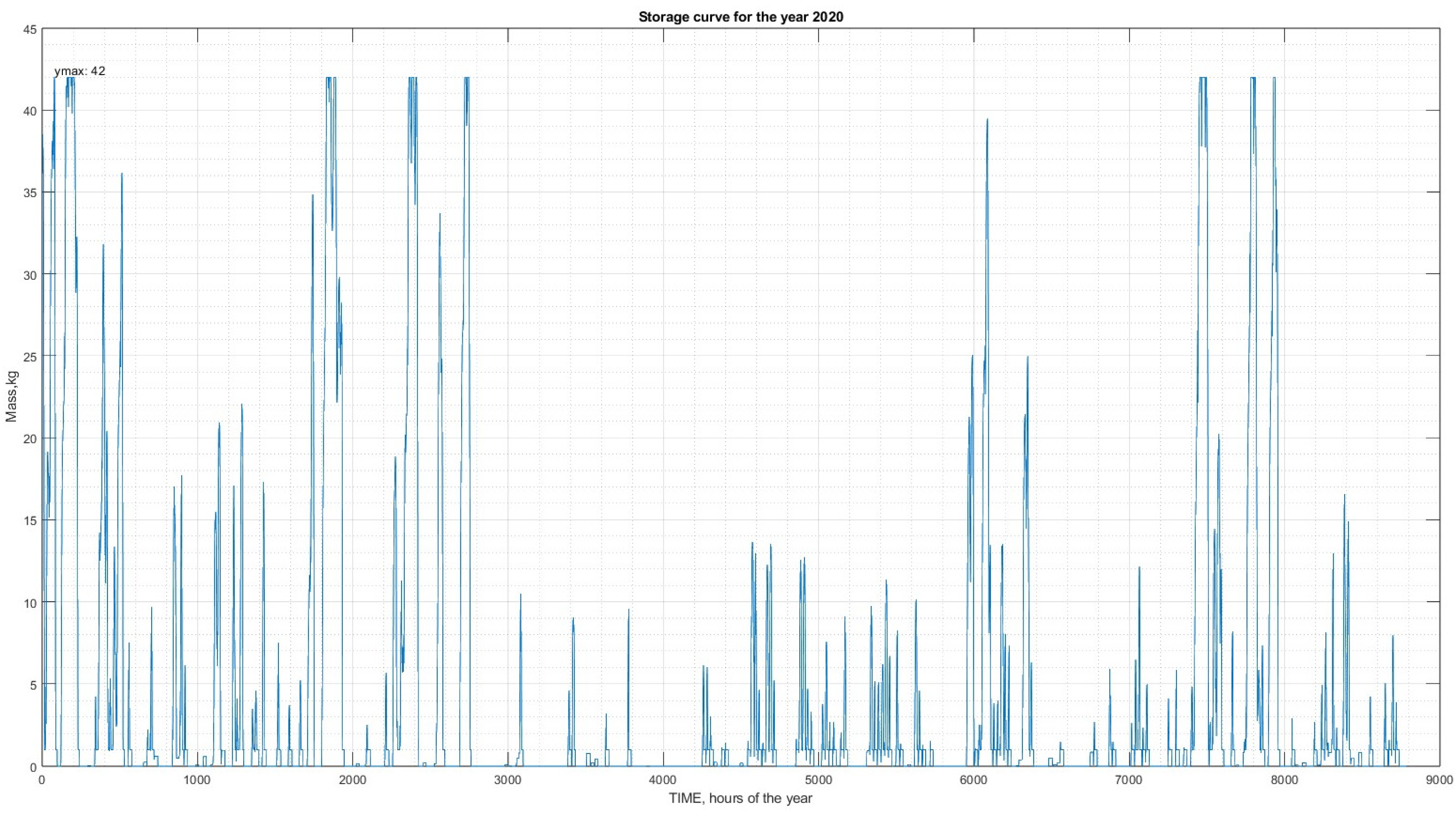The height and width of the screenshot is (818, 1456).
Task: Click the y-axis tick label 40
Action: (30, 111)
